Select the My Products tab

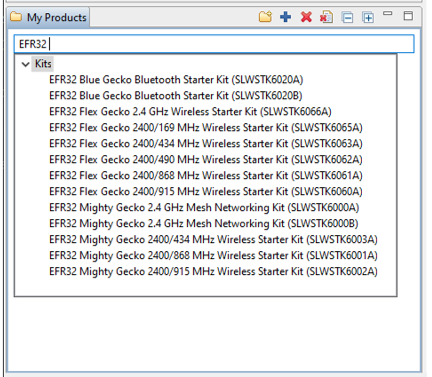(49, 17)
